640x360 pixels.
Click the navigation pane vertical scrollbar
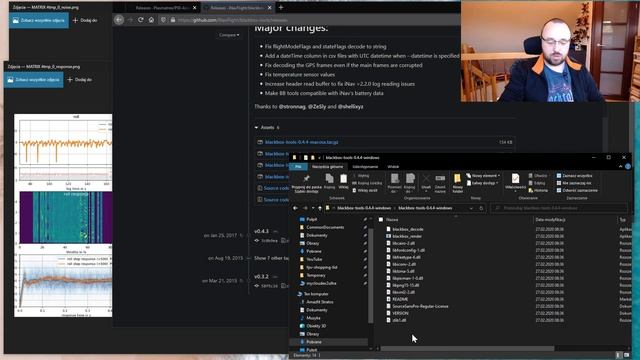(x=370, y=276)
